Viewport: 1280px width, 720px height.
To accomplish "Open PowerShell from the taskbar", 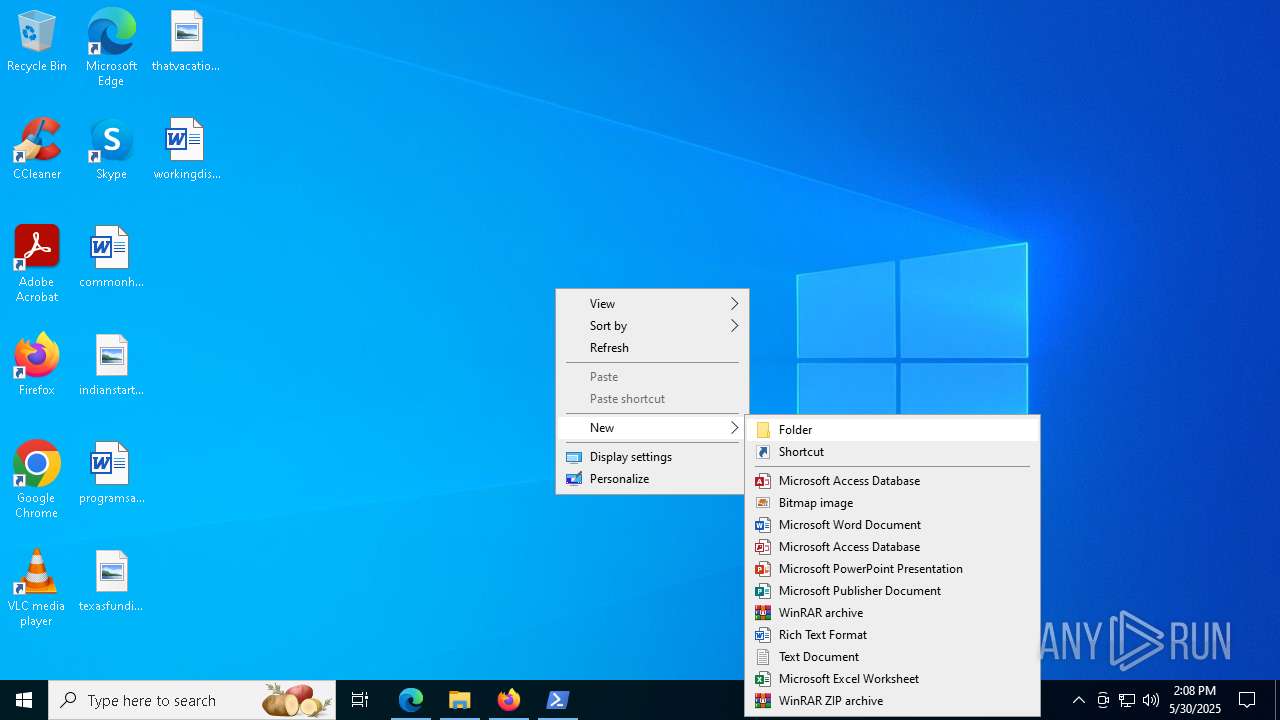I will 558,700.
